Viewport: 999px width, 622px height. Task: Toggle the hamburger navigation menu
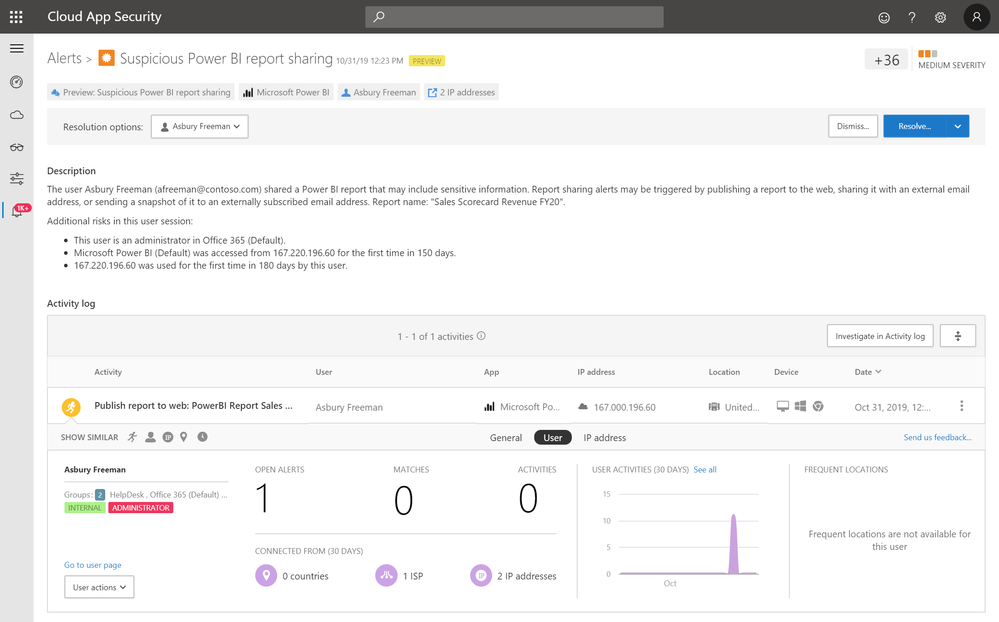[x=16, y=48]
